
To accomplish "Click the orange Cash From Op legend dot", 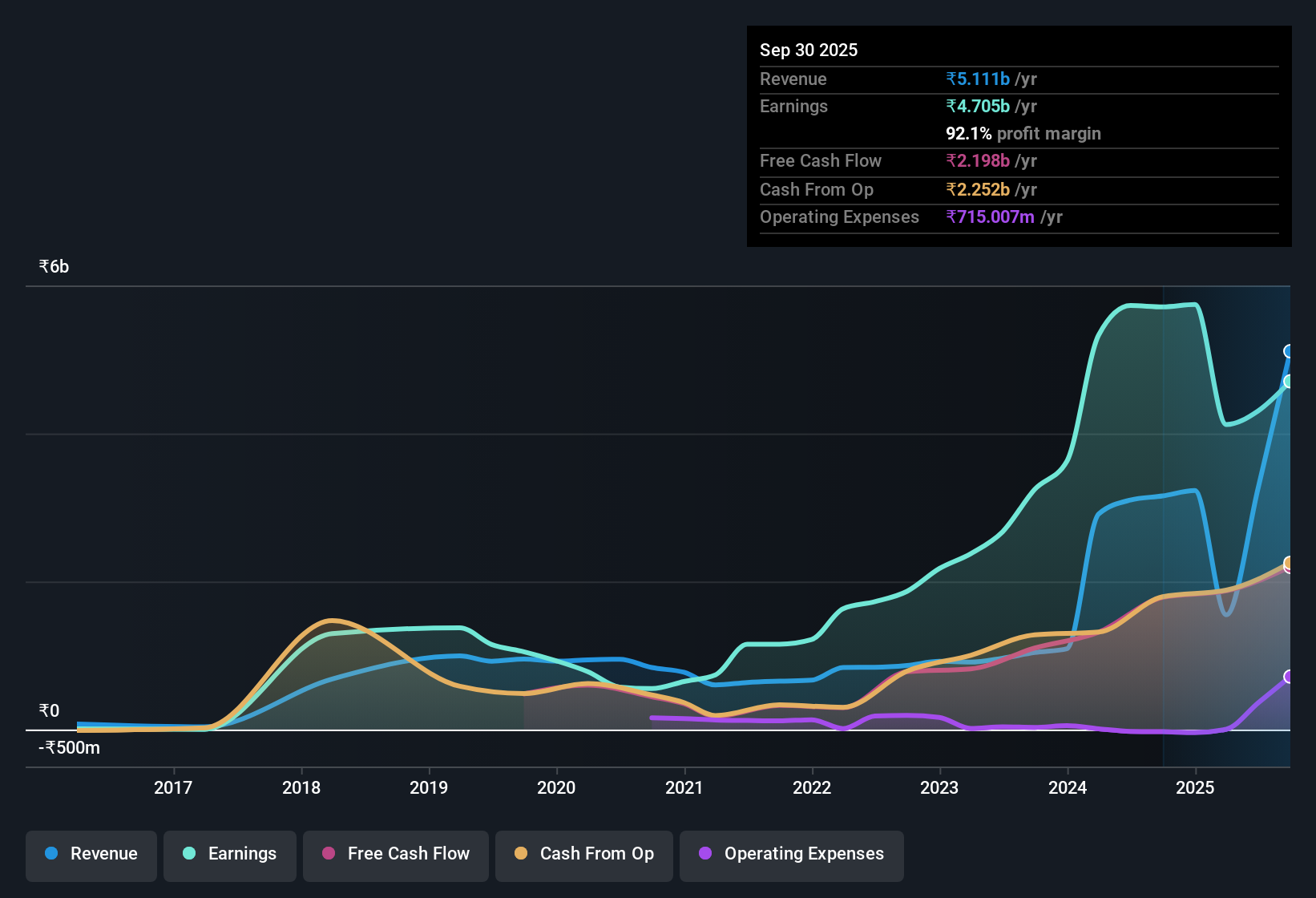I will [521, 854].
